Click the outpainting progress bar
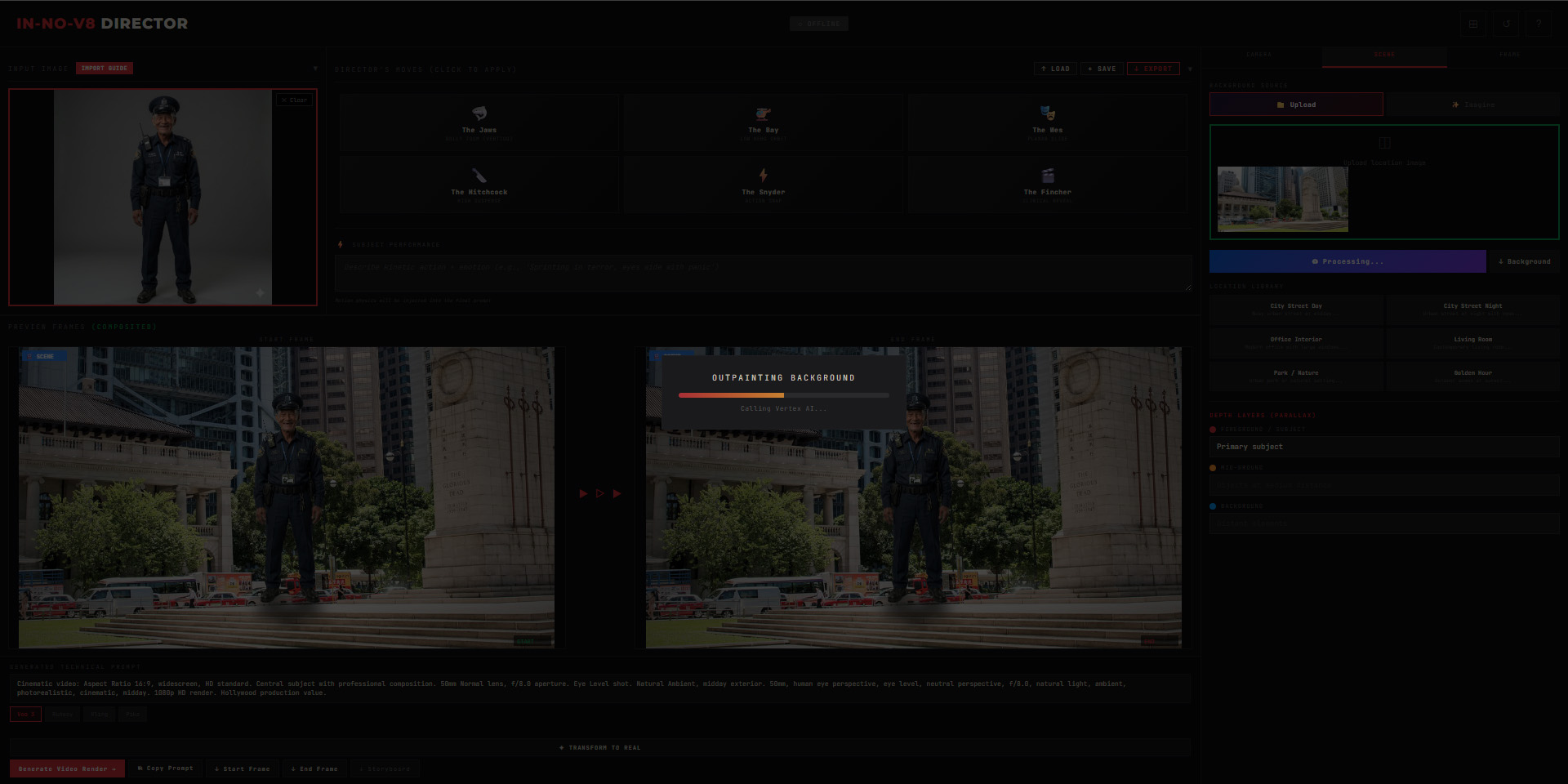This screenshot has width=1568, height=784. [783, 395]
